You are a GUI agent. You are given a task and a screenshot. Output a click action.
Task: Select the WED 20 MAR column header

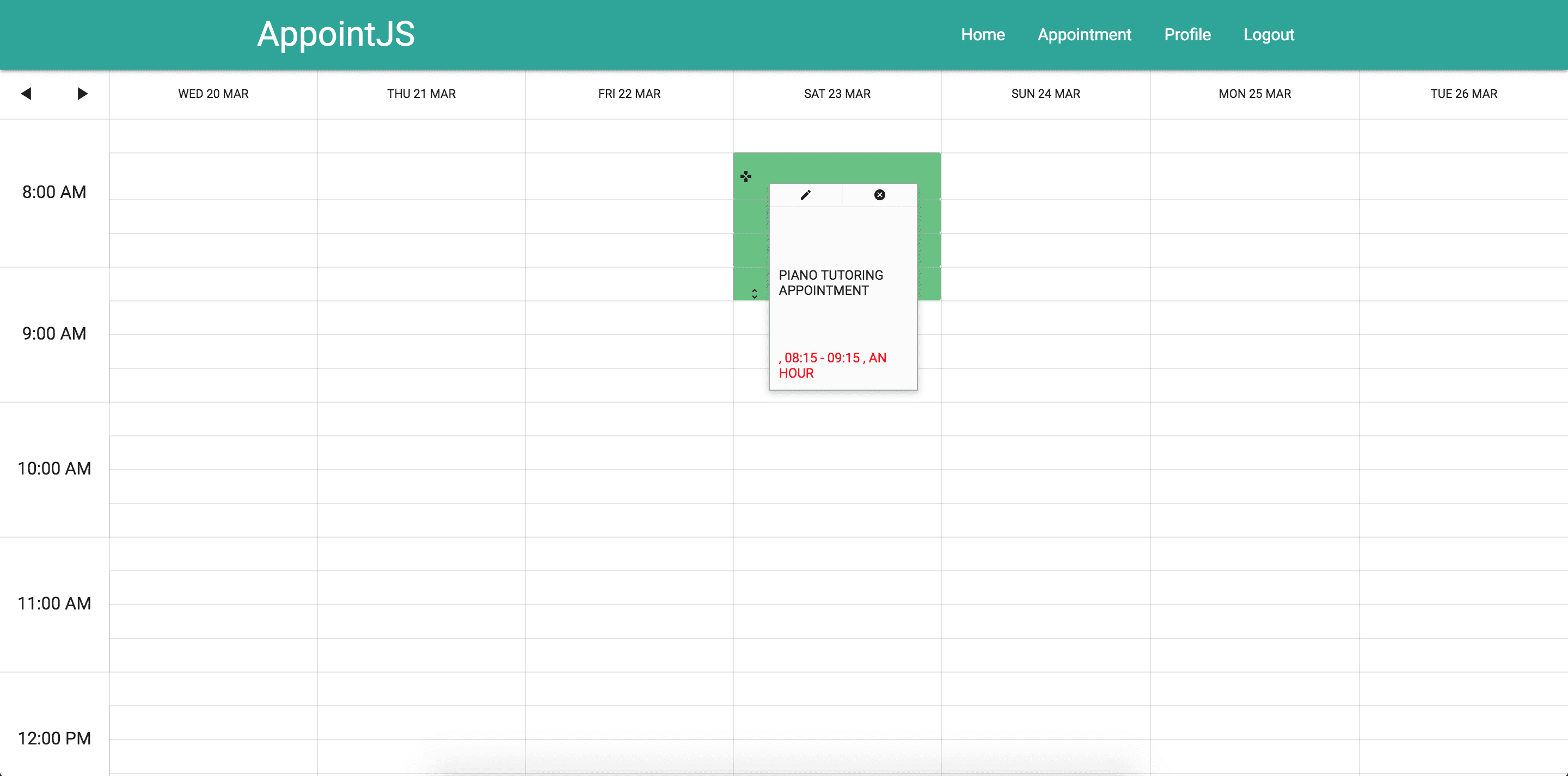click(x=213, y=94)
